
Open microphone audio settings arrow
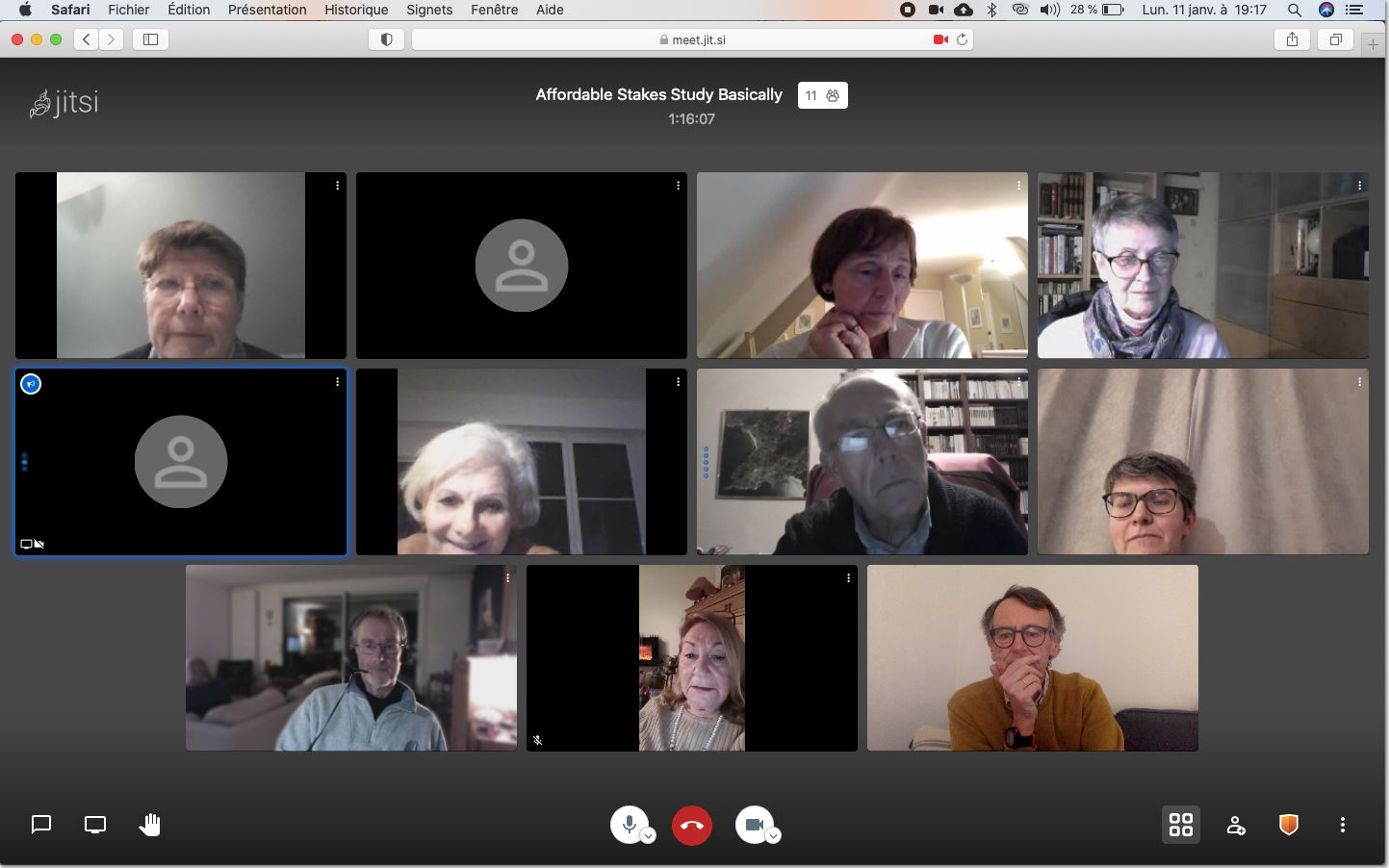tap(649, 835)
